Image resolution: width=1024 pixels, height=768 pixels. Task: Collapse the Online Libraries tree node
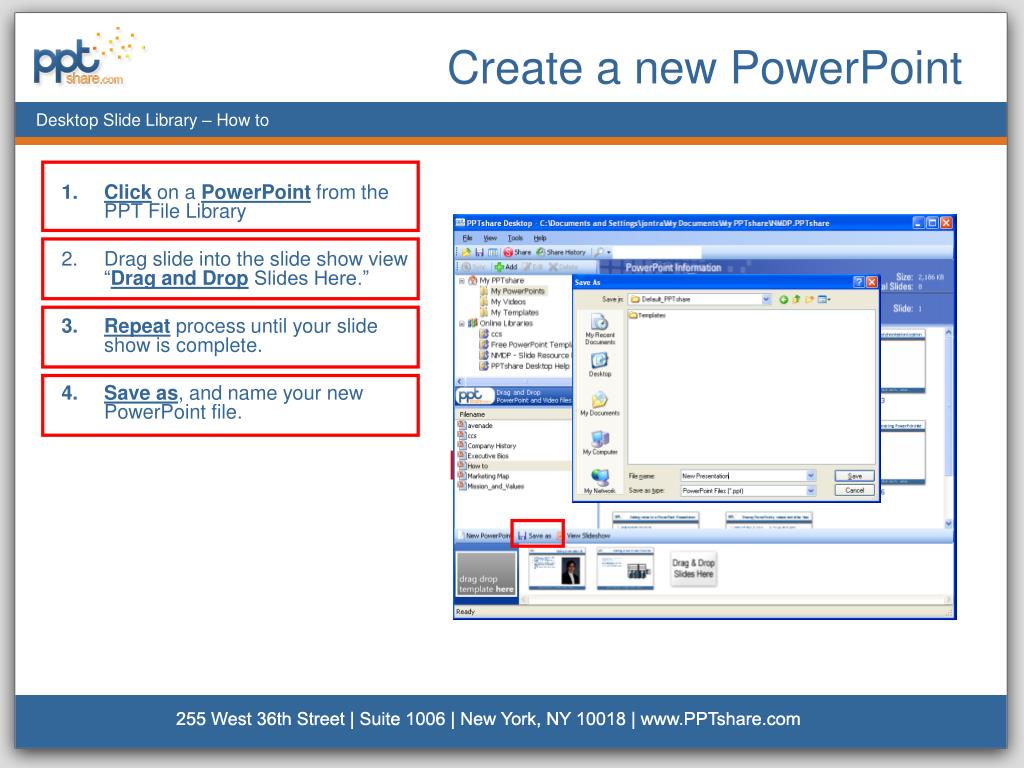pos(462,323)
